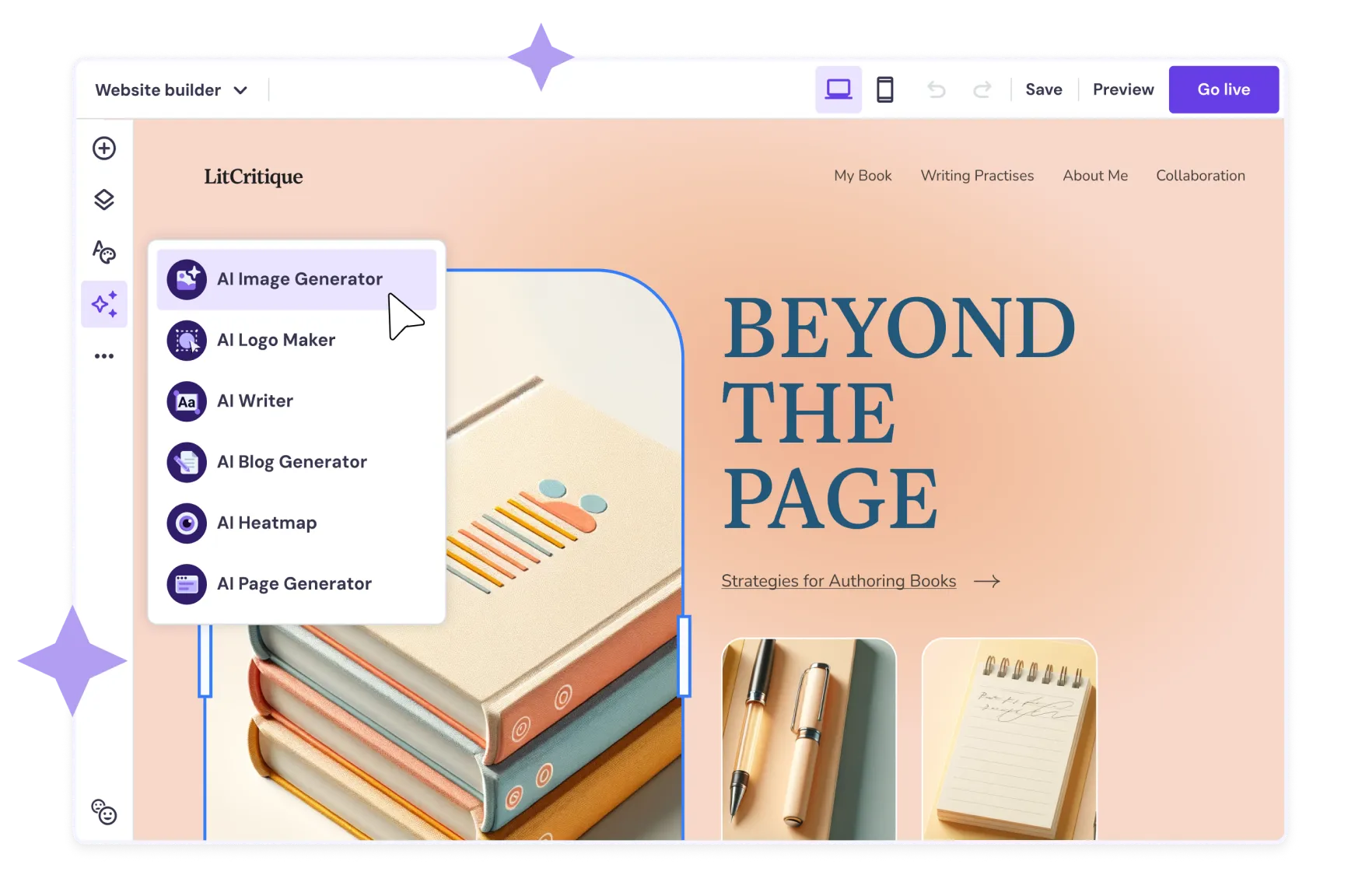Image resolution: width=1369 pixels, height=896 pixels.
Task: Switch to desktop view
Action: 839,89
